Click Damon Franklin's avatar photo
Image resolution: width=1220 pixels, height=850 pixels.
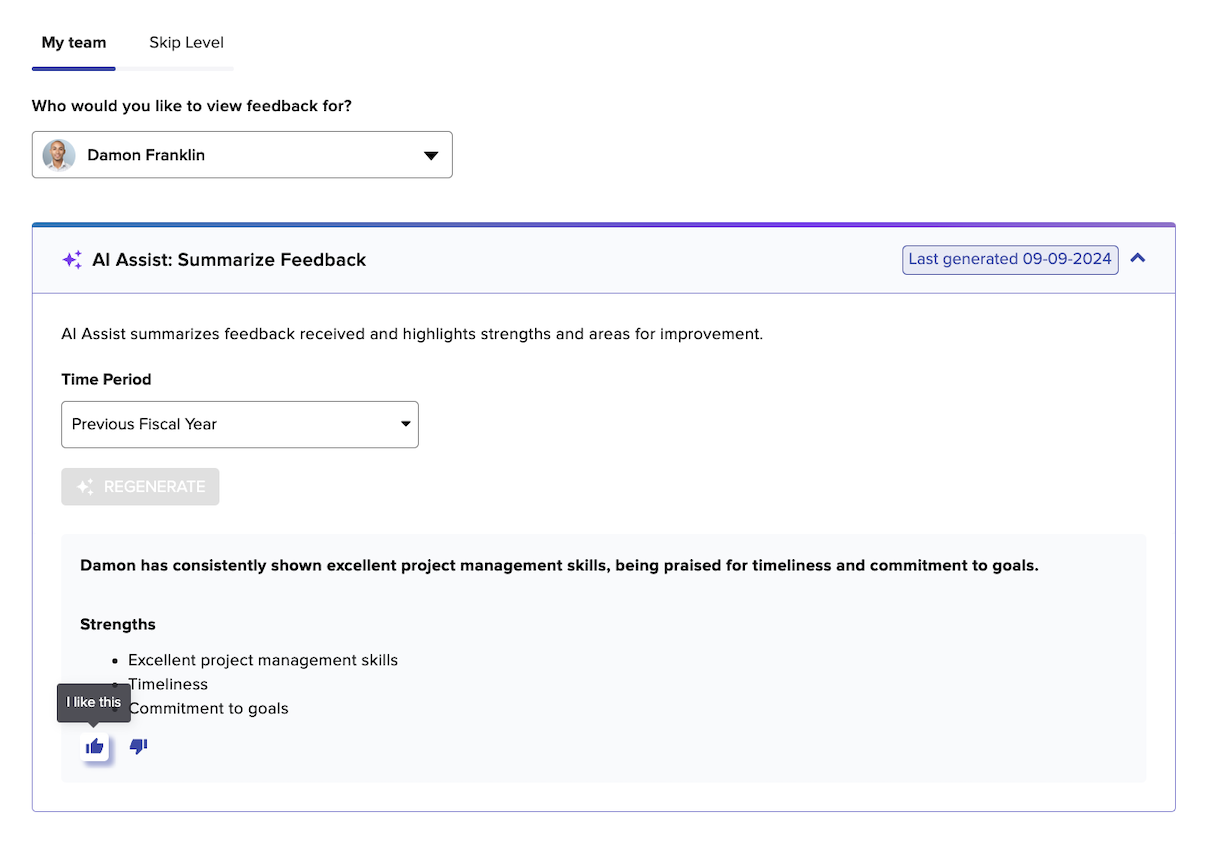click(59, 155)
